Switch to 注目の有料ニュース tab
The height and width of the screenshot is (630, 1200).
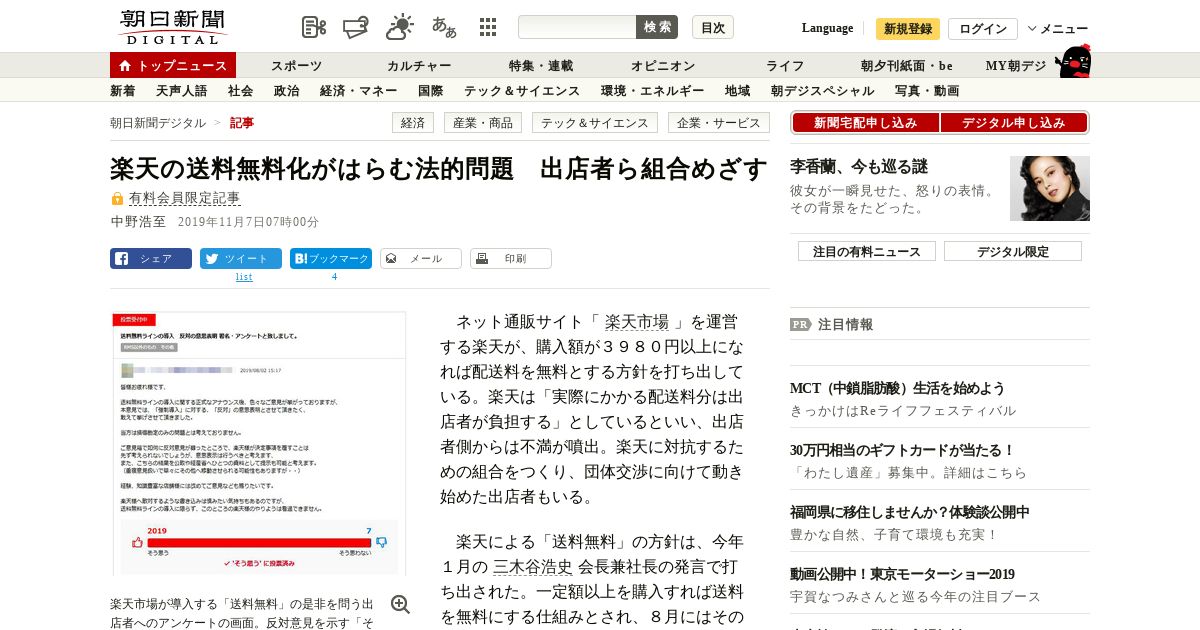point(867,252)
